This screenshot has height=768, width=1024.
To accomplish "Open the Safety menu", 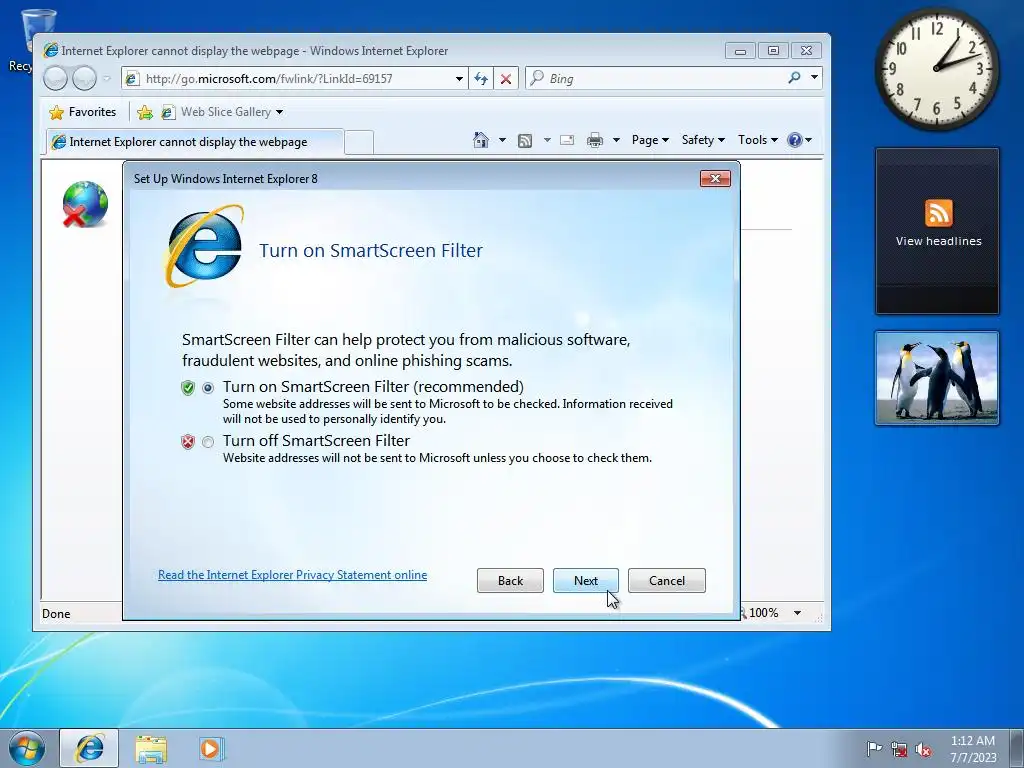I will pos(703,140).
